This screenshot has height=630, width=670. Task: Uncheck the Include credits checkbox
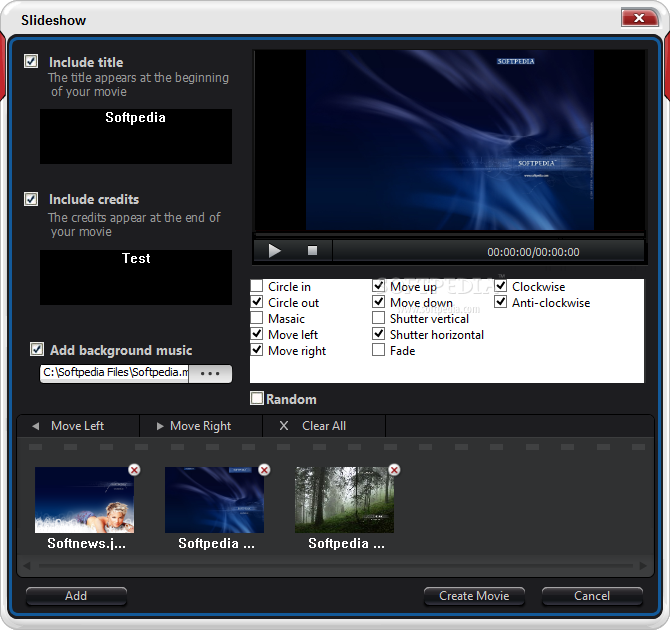coord(31,199)
